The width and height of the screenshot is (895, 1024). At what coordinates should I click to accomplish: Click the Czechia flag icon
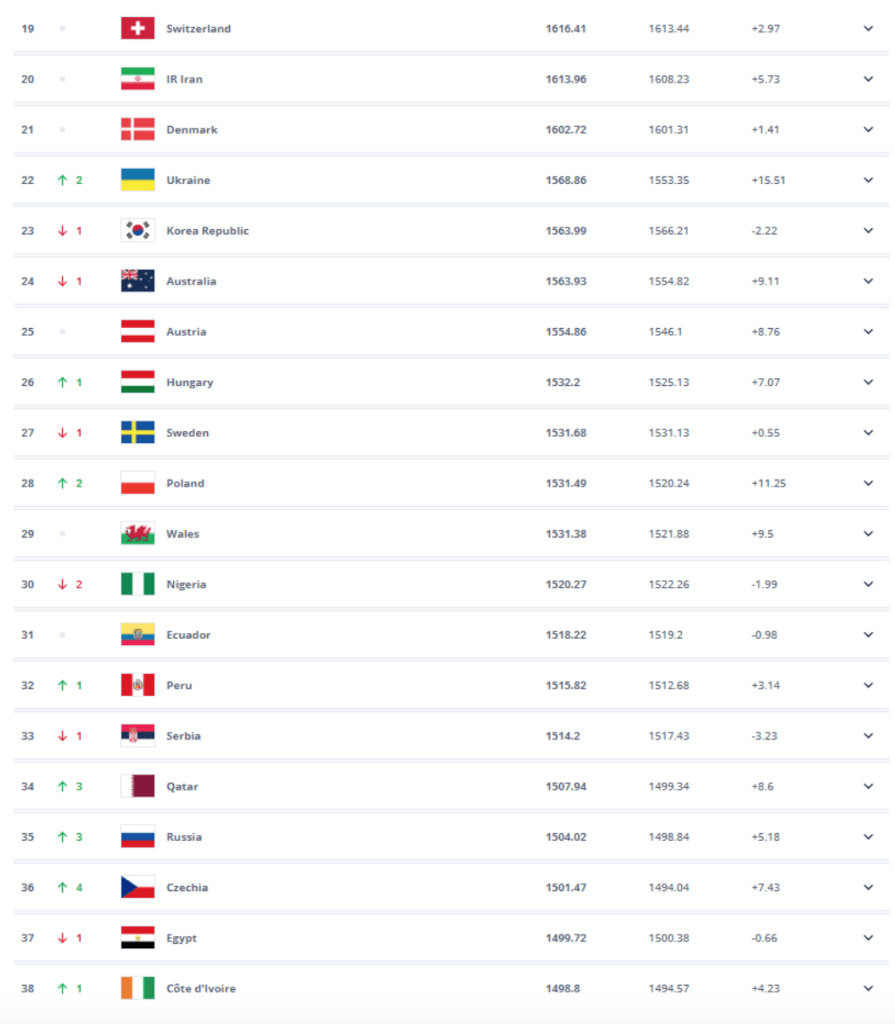pyautogui.click(x=138, y=887)
